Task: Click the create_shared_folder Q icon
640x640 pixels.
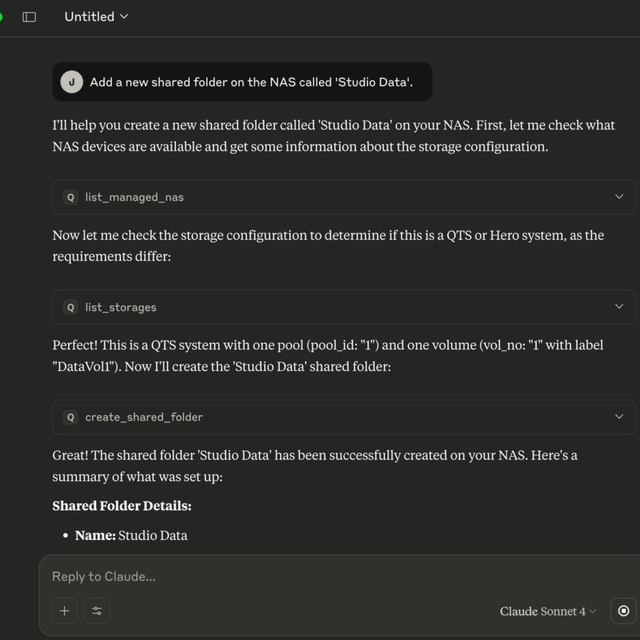Action: 71,417
